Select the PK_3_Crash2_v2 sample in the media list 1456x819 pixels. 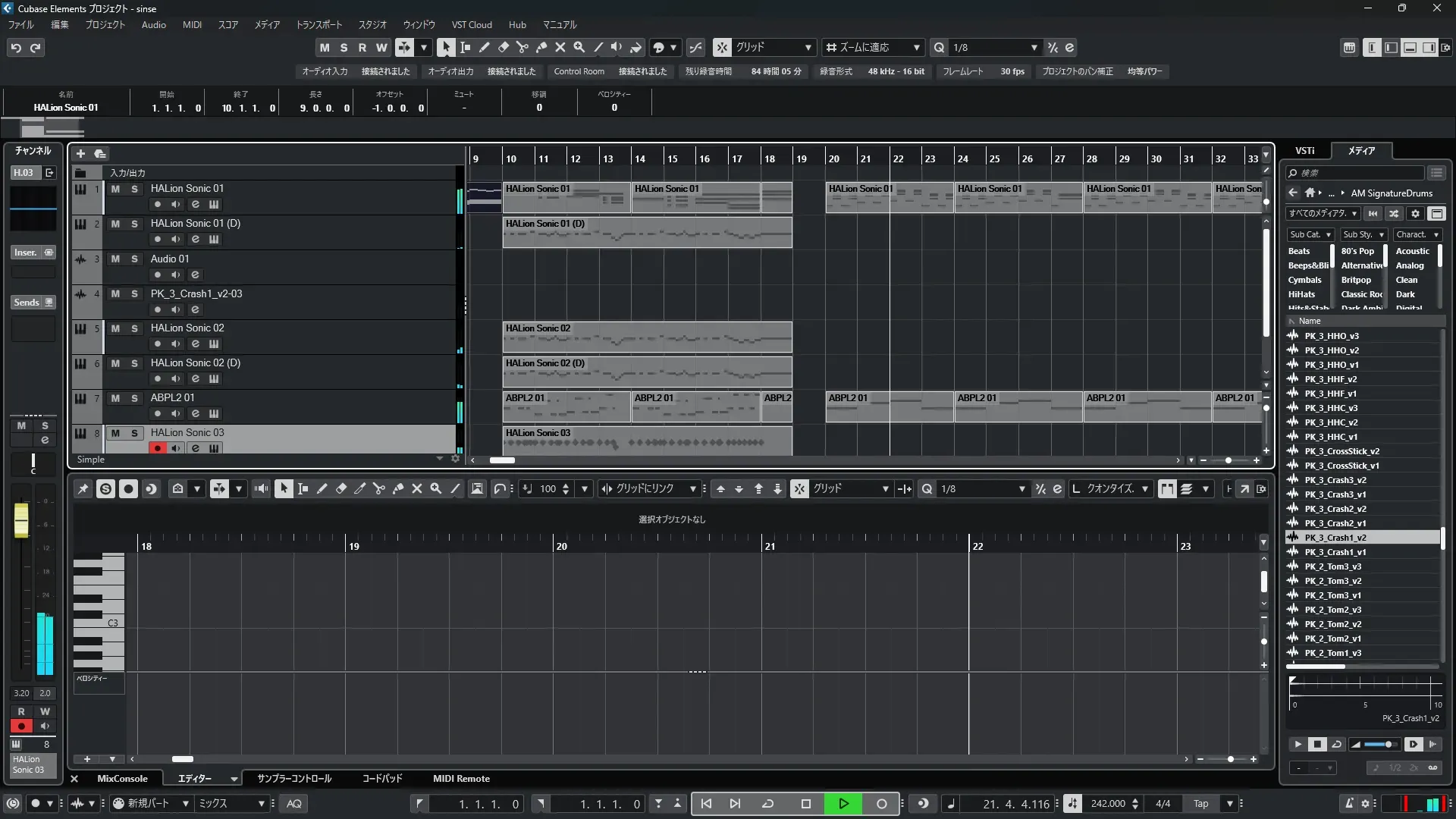(x=1335, y=509)
